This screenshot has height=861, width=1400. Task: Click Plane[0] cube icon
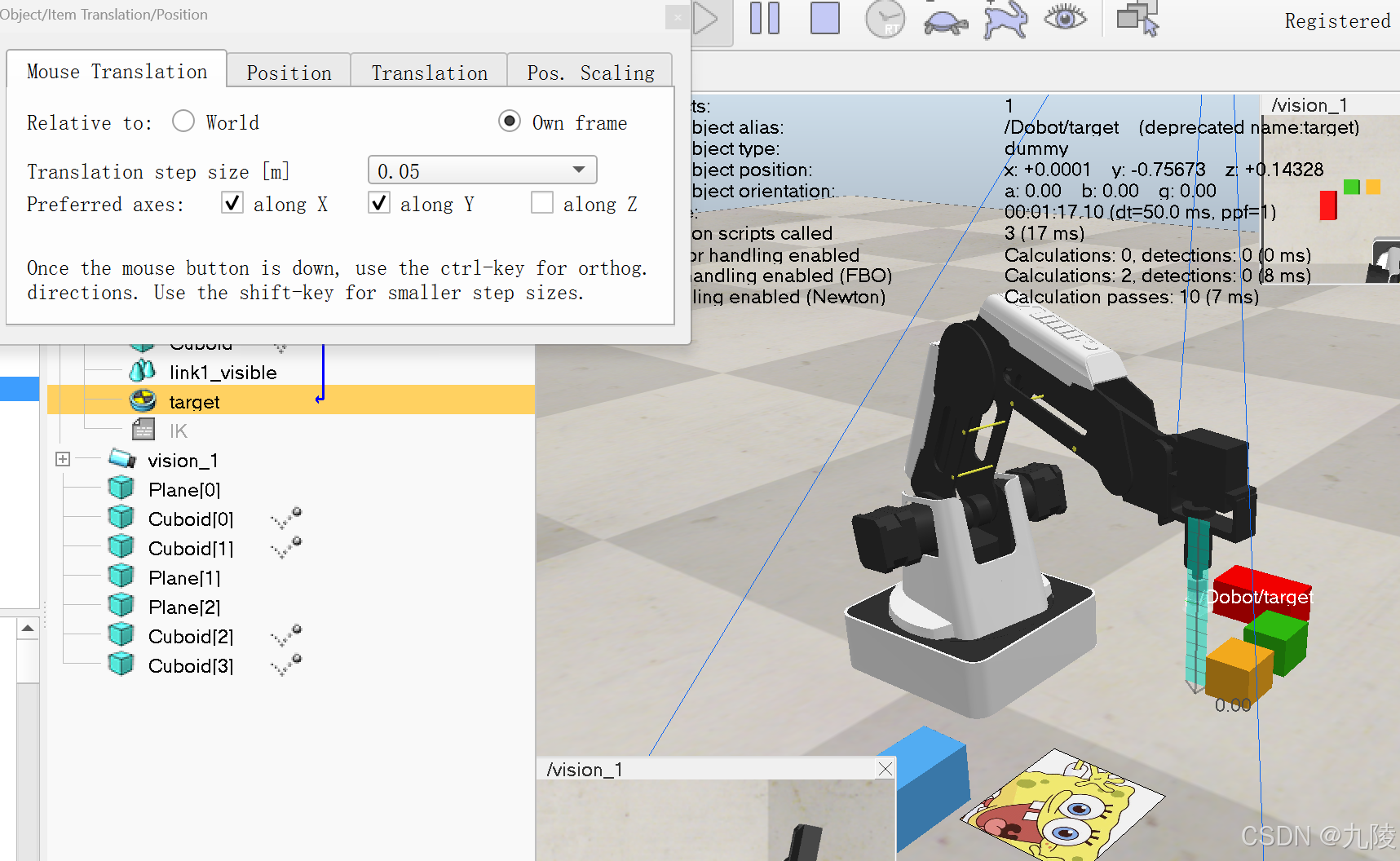[x=121, y=488]
